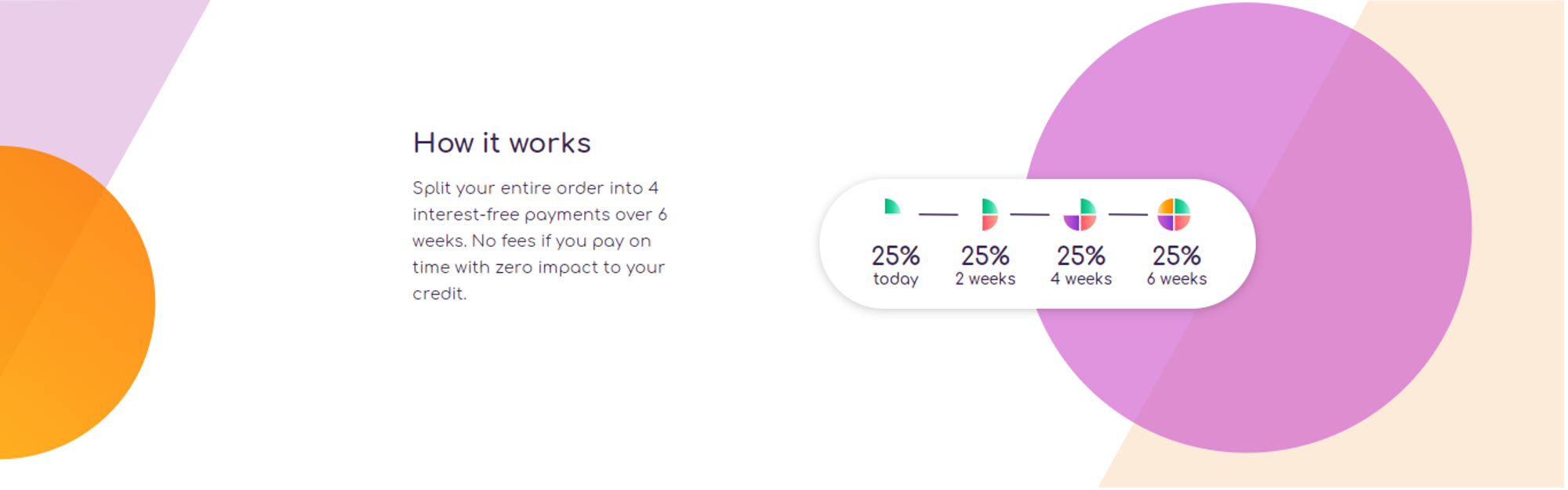Select the '6 weeks' payment label

point(1176,279)
